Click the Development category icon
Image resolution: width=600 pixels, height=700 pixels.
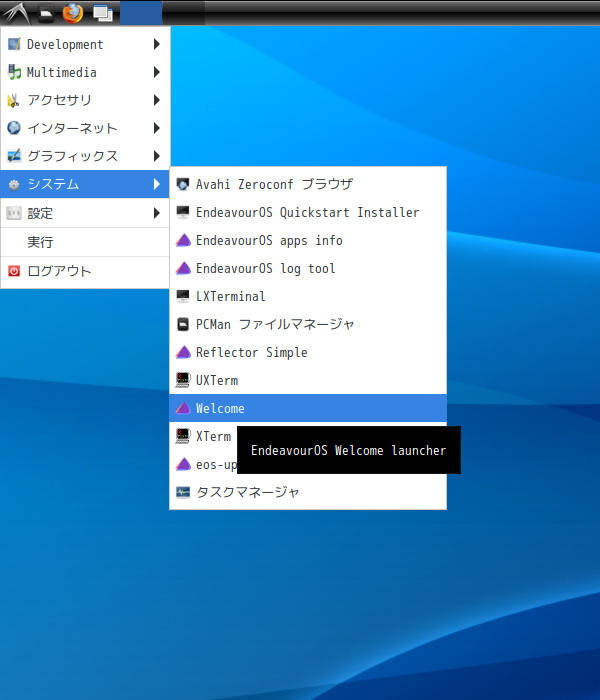(14, 44)
